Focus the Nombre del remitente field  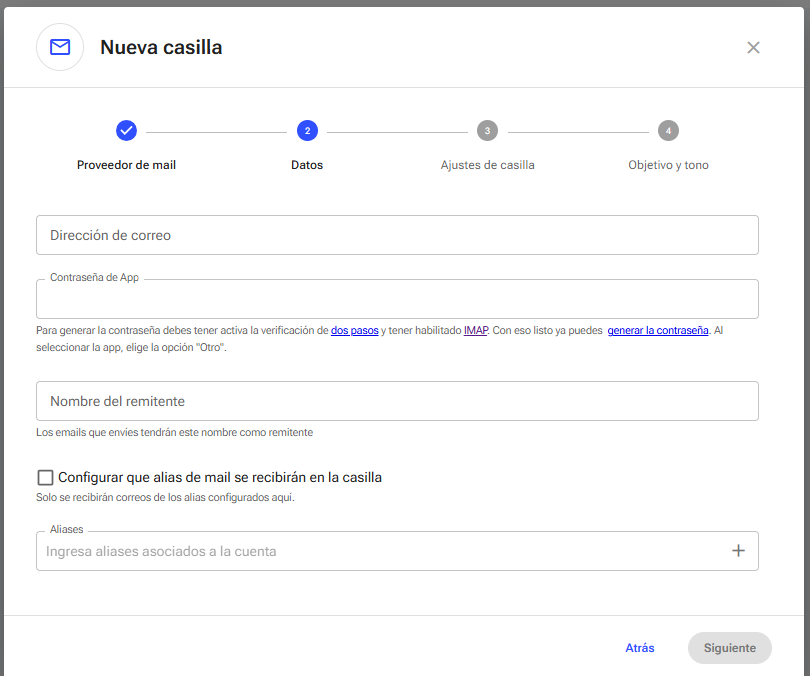coord(397,401)
